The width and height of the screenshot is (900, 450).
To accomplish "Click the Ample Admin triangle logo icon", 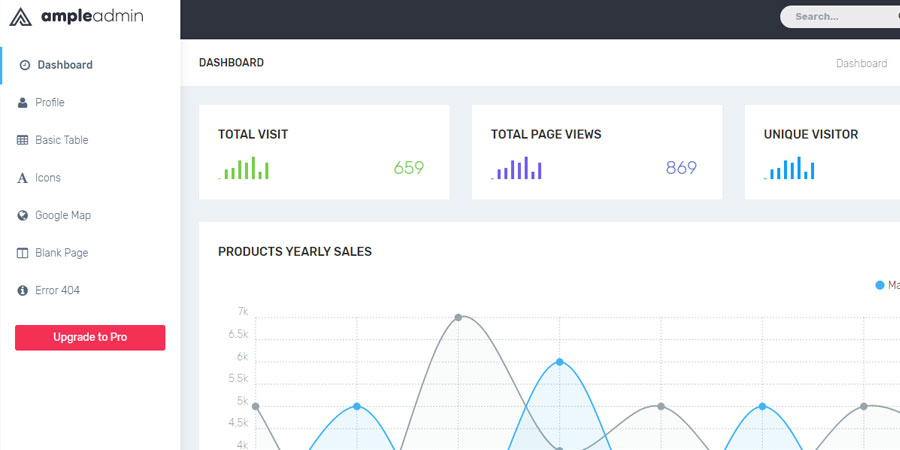I will pos(21,17).
